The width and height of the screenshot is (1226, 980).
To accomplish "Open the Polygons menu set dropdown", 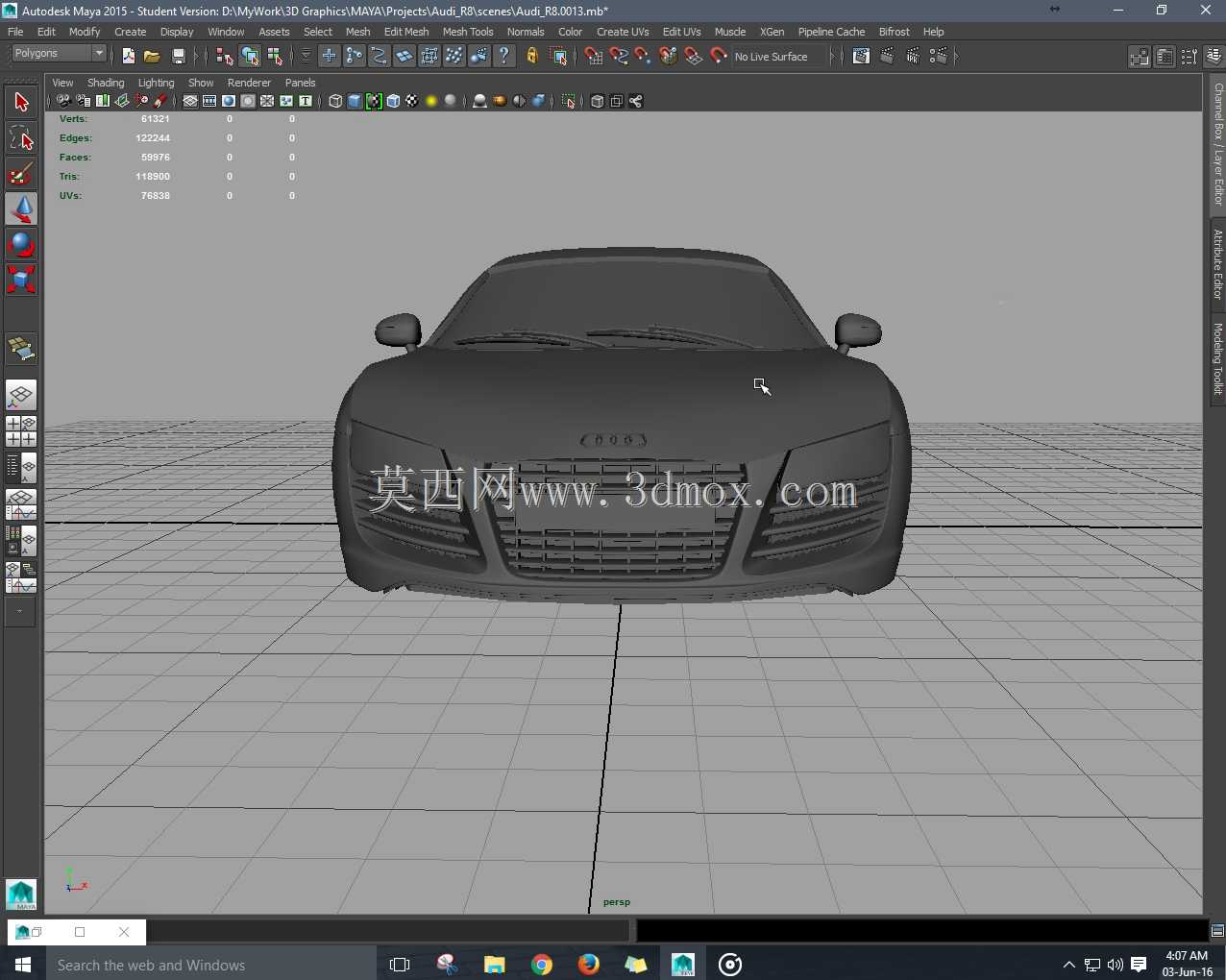I will point(58,54).
